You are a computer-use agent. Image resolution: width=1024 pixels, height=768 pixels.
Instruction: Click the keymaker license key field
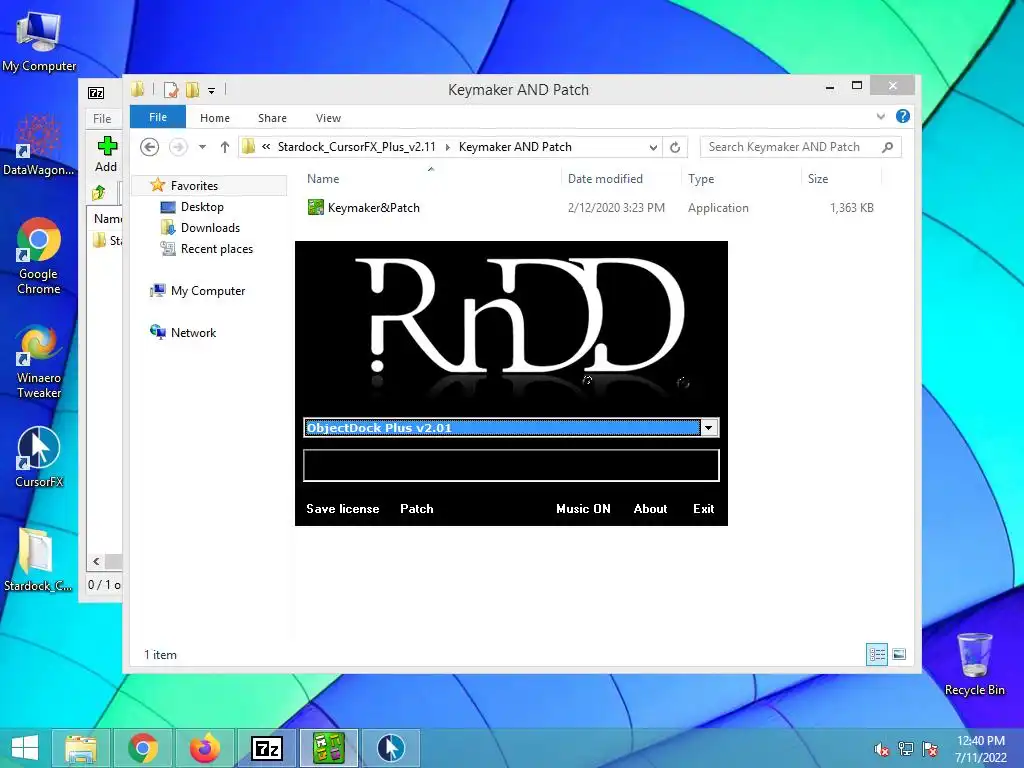point(511,465)
